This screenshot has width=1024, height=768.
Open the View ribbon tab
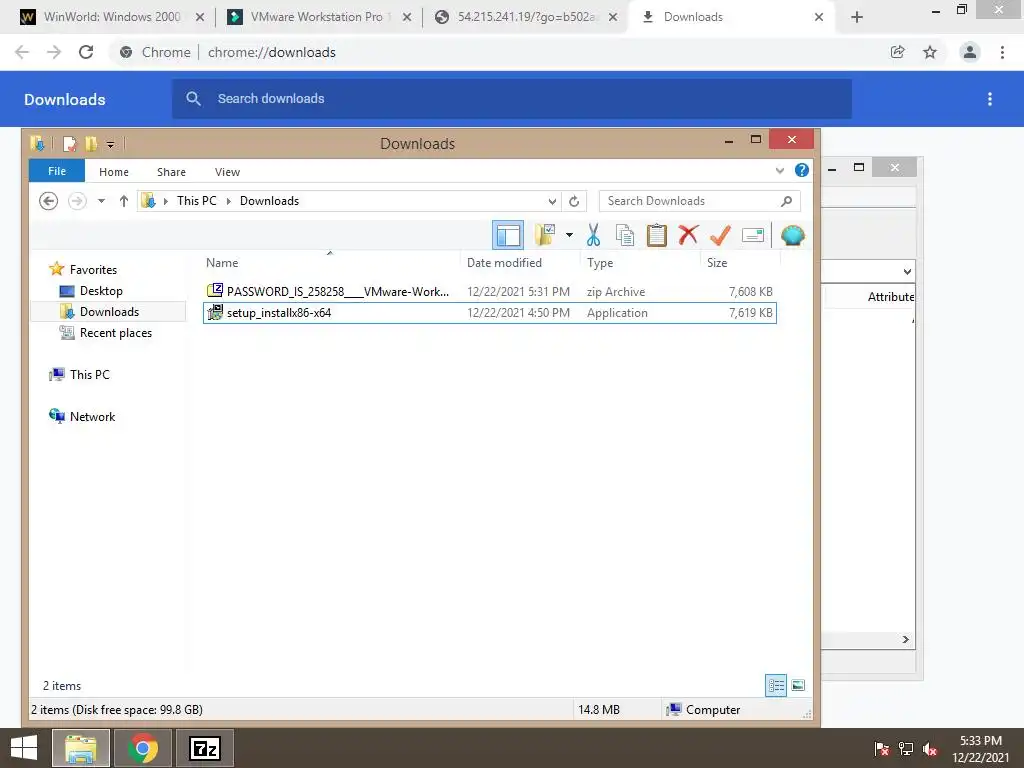[227, 172]
